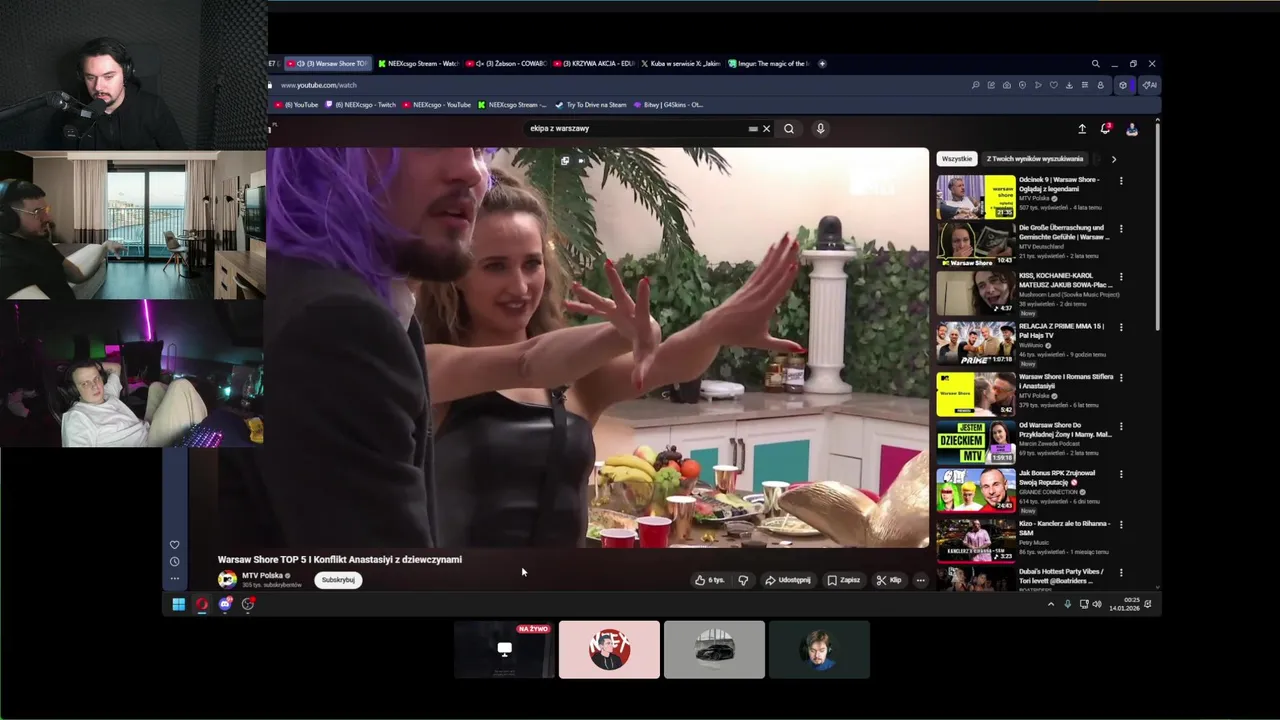Open the Opera AI button in address bar
The height and width of the screenshot is (720, 1280).
click(1150, 85)
